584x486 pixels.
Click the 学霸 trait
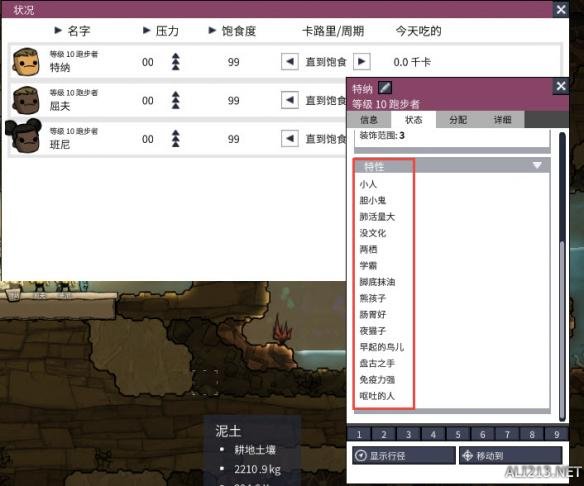368,266
